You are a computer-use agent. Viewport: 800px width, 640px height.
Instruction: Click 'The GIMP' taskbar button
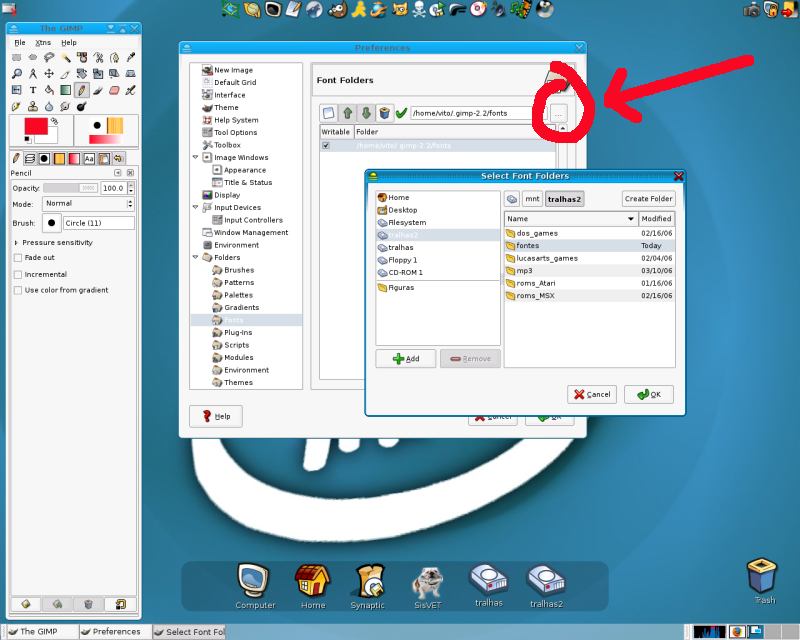[x=43, y=632]
